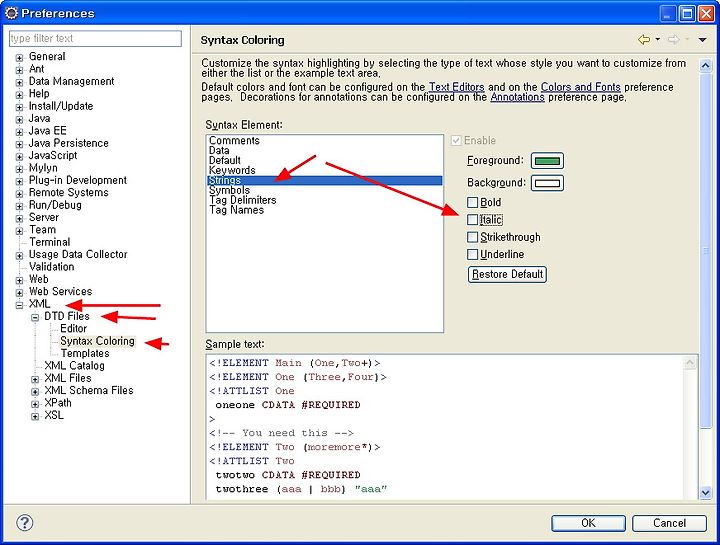Screen dimensions: 720x545
Task: Click "CDATA #REQUIRED" on the oneone line
Action: coord(311,405)
